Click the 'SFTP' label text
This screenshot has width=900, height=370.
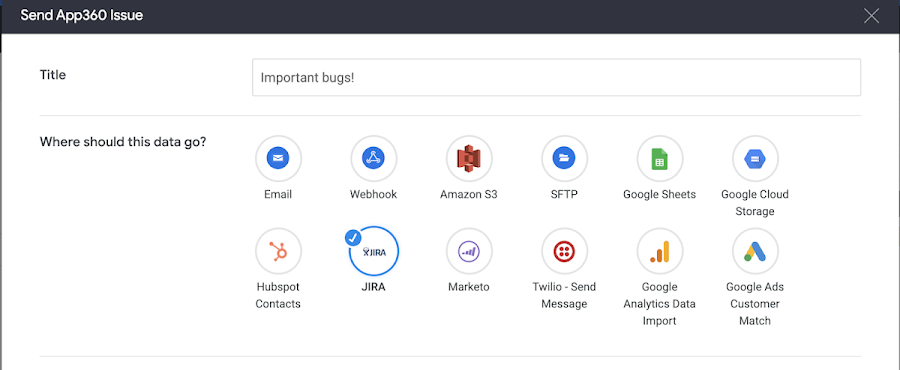point(564,194)
